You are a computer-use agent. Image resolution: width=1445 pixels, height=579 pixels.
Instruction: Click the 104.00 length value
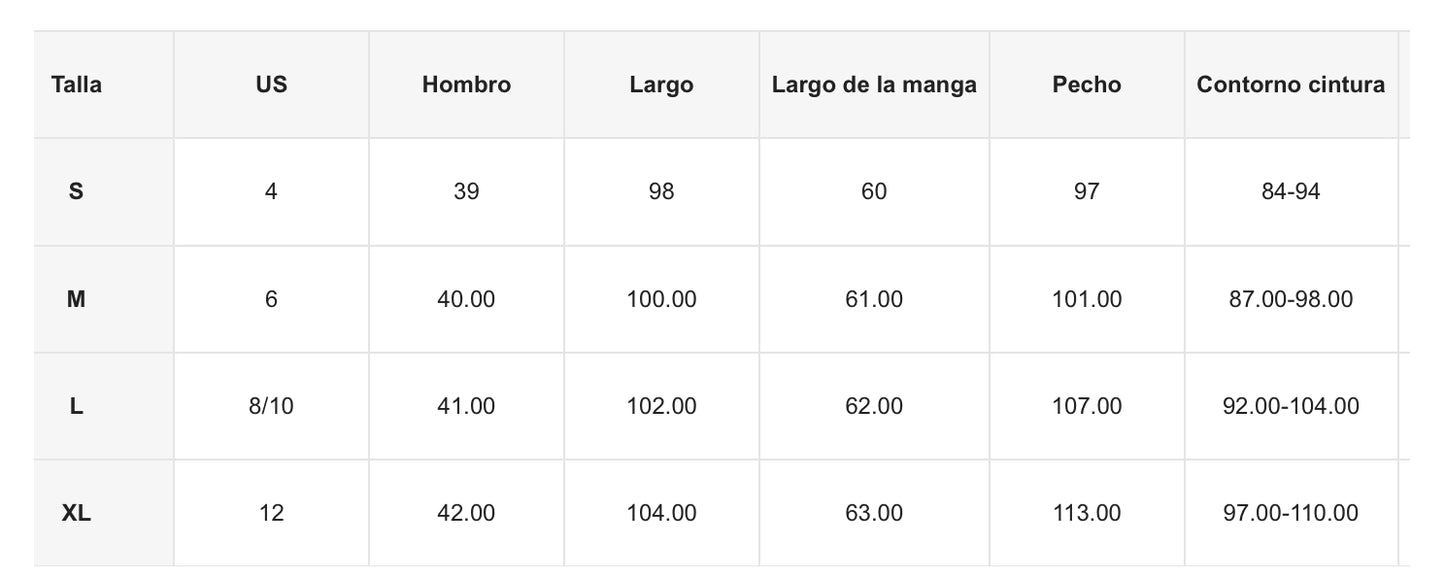(x=661, y=513)
